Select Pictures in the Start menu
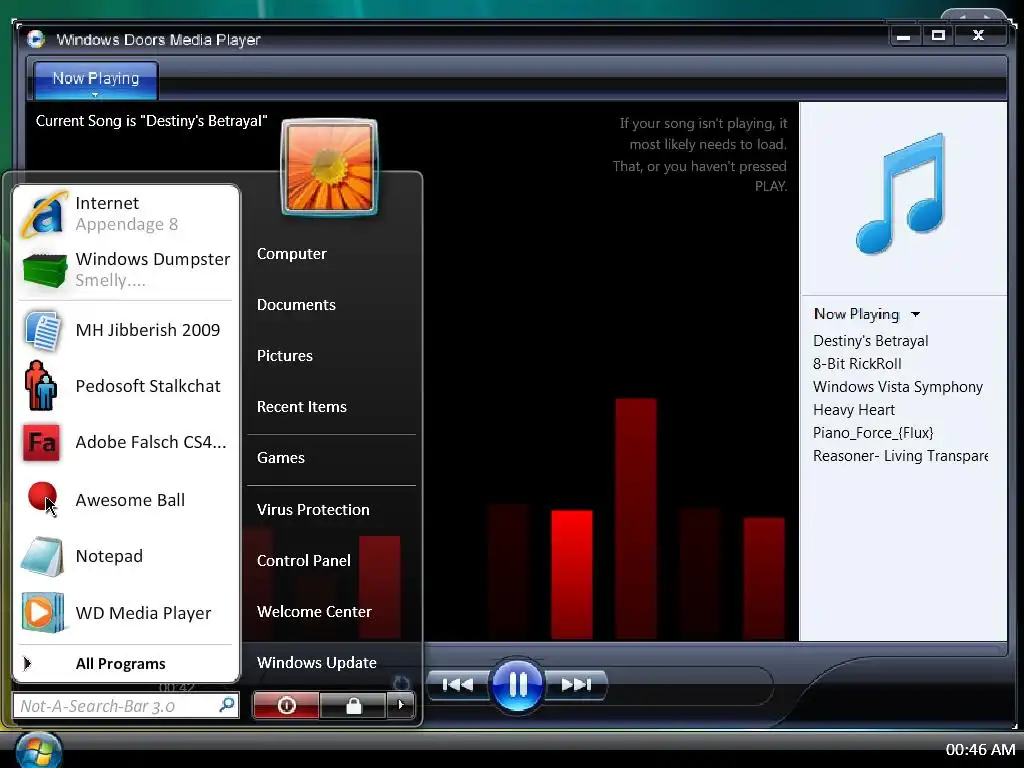This screenshot has height=768, width=1024. (x=284, y=356)
